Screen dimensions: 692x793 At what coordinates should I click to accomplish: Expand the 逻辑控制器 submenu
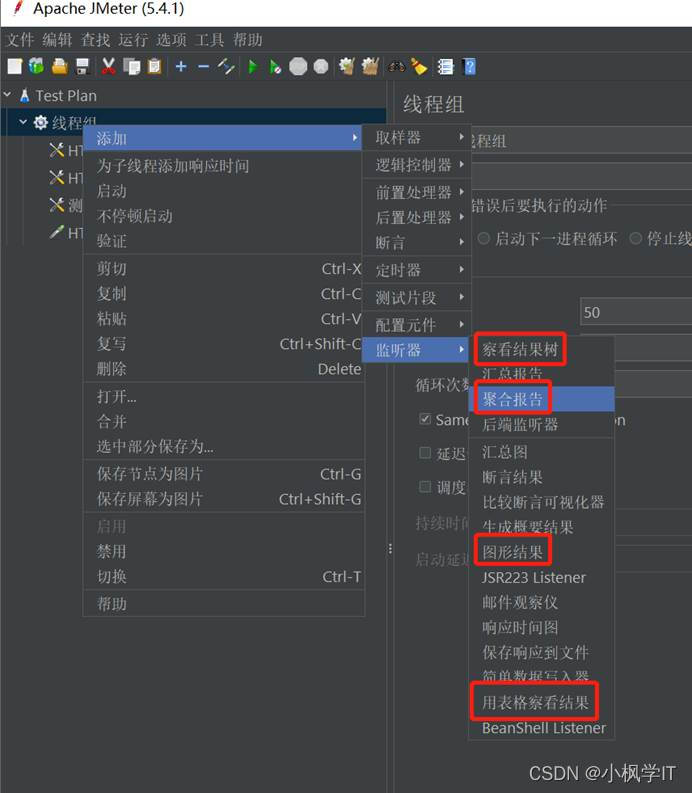[417, 164]
